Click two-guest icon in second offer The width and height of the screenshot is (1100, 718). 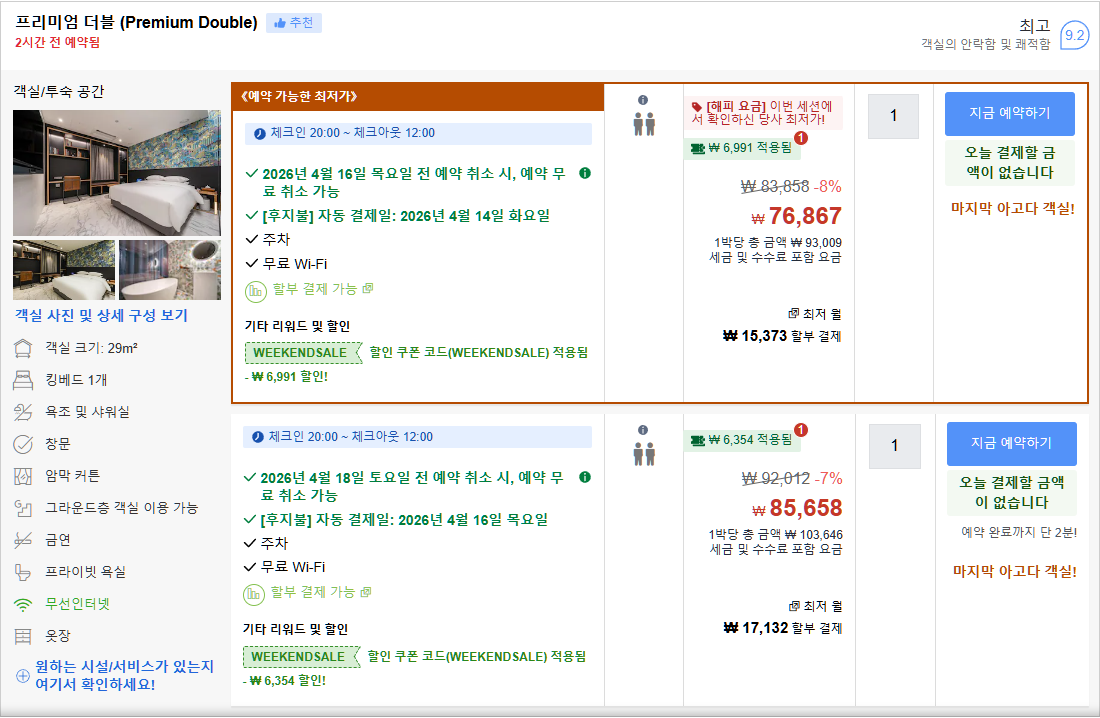tap(644, 454)
